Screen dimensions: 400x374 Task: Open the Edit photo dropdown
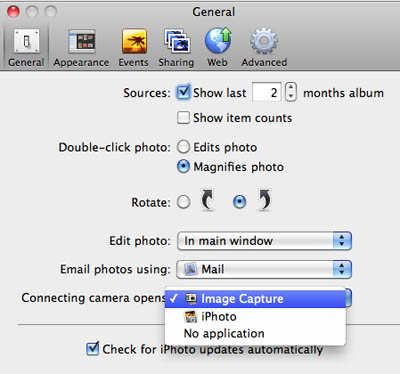click(264, 241)
